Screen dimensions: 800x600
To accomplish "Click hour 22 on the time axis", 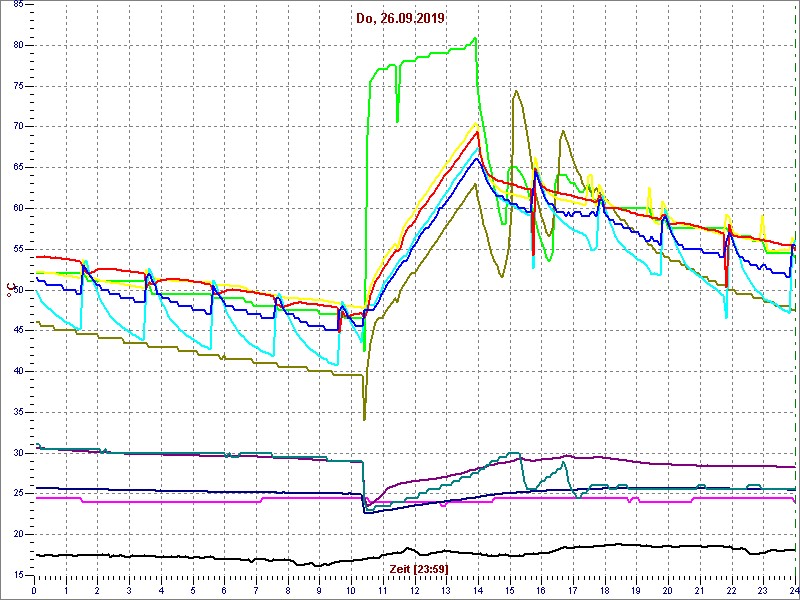I will point(731,590).
